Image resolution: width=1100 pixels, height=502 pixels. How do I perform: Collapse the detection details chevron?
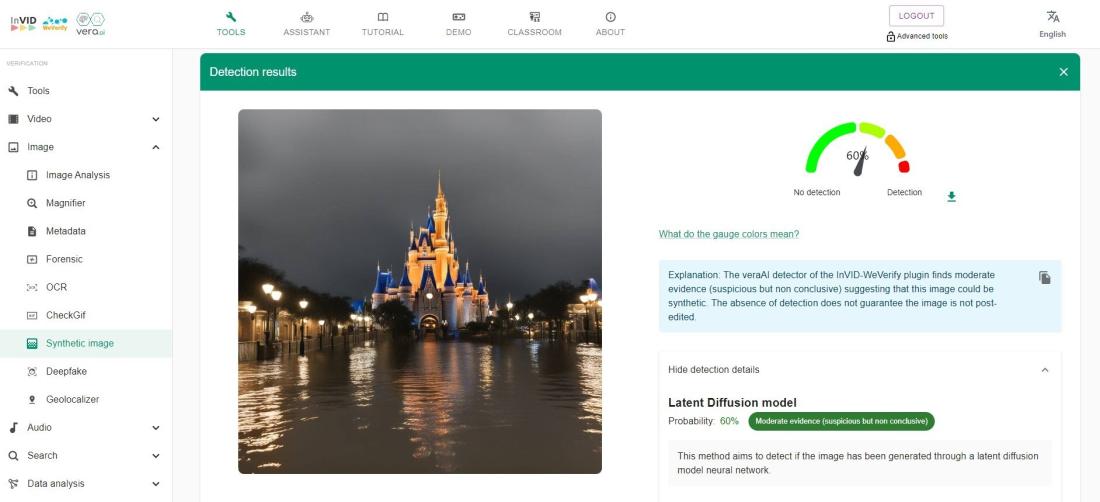click(x=1045, y=370)
